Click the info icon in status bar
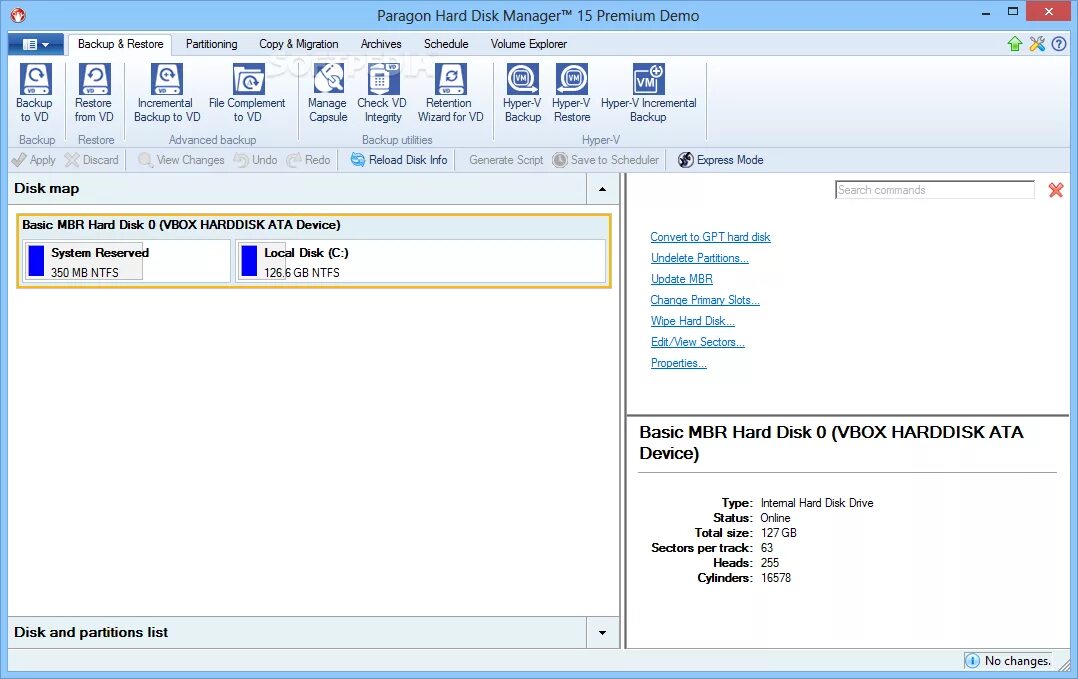 (972, 660)
